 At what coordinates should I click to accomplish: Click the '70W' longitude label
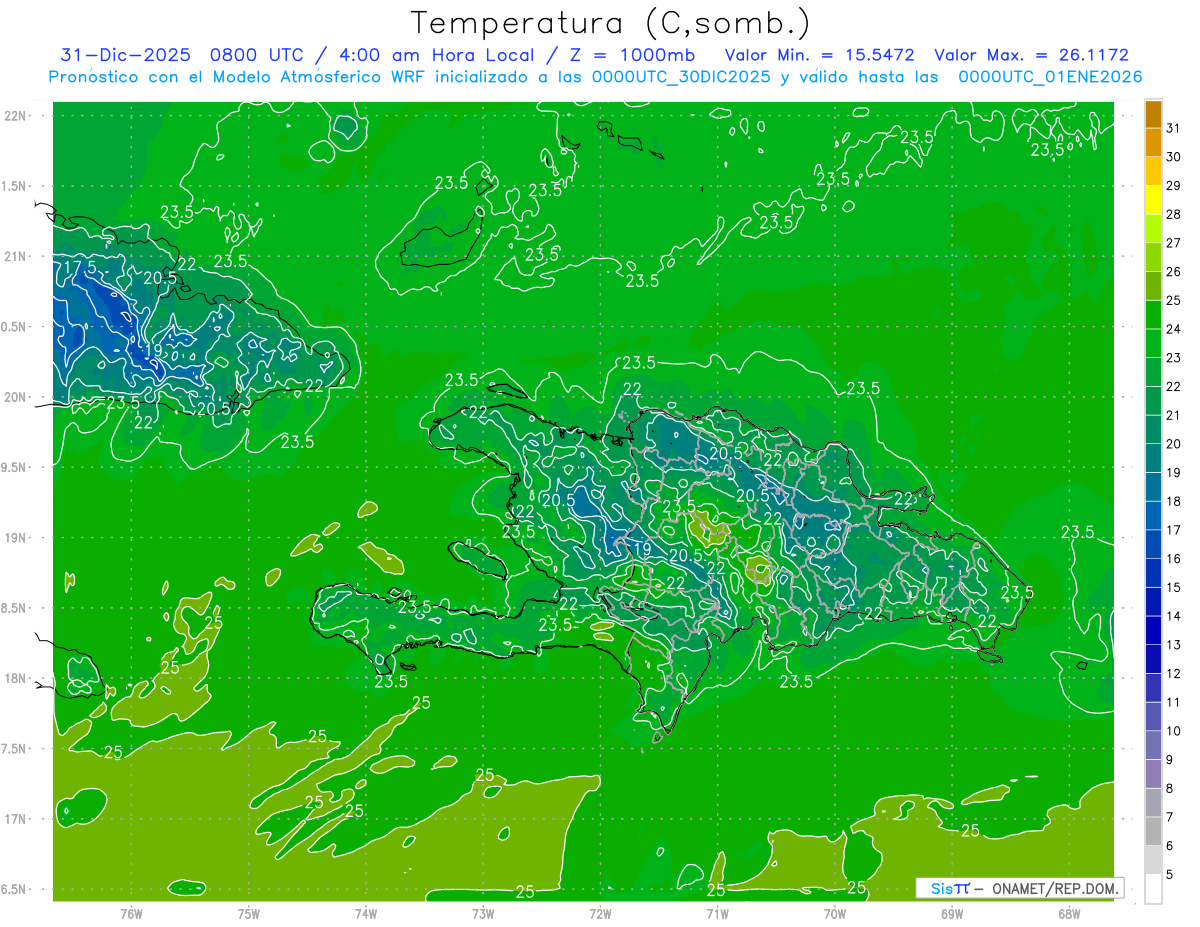click(x=835, y=913)
